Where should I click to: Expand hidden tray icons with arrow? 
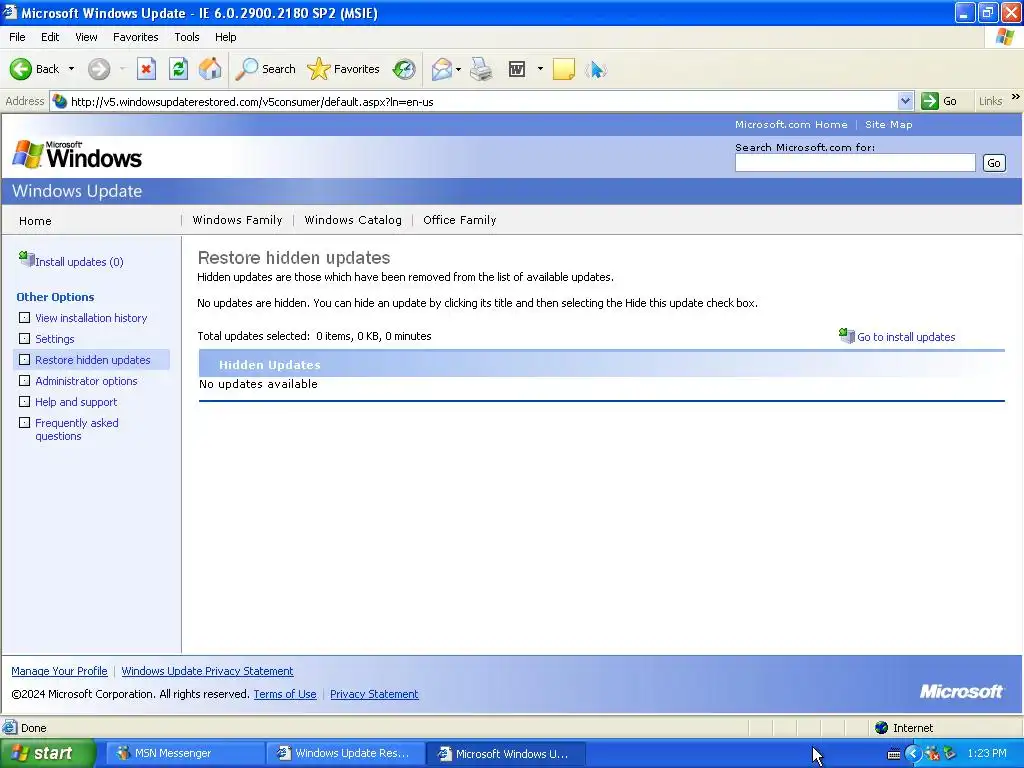pyautogui.click(x=912, y=754)
